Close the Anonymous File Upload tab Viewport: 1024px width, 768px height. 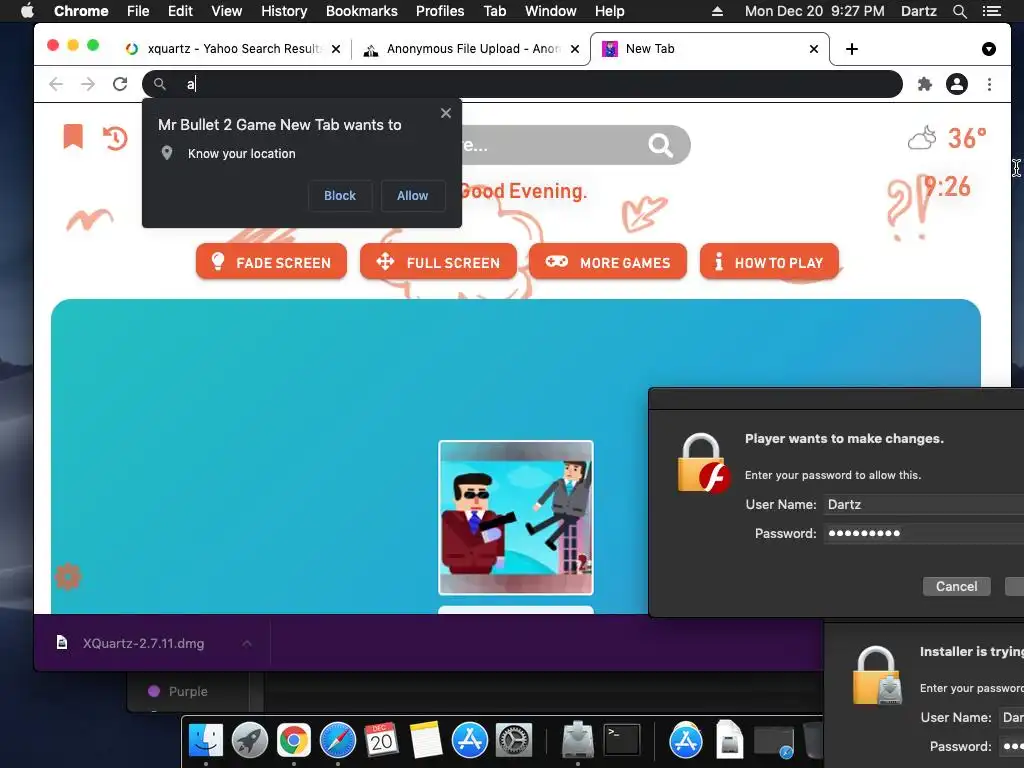click(575, 49)
